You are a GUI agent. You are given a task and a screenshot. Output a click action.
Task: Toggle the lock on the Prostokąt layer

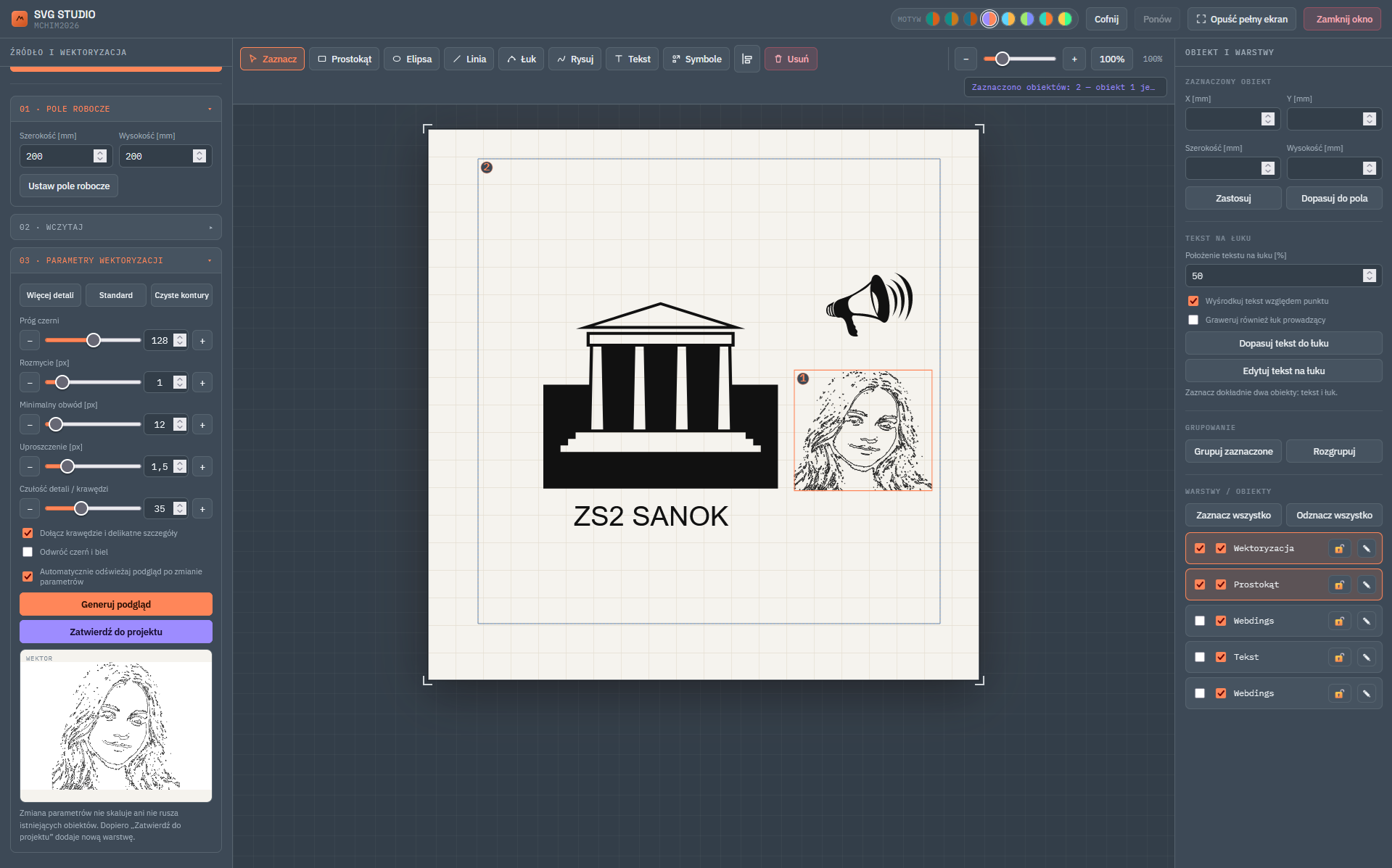[1339, 584]
